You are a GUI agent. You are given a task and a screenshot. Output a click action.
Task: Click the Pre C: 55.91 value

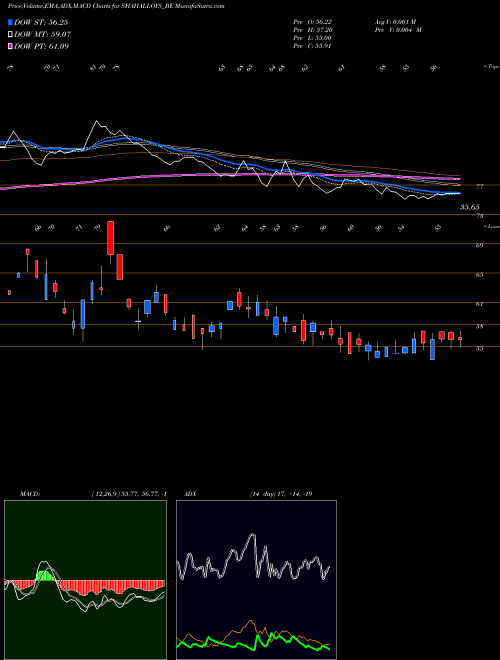click(313, 46)
